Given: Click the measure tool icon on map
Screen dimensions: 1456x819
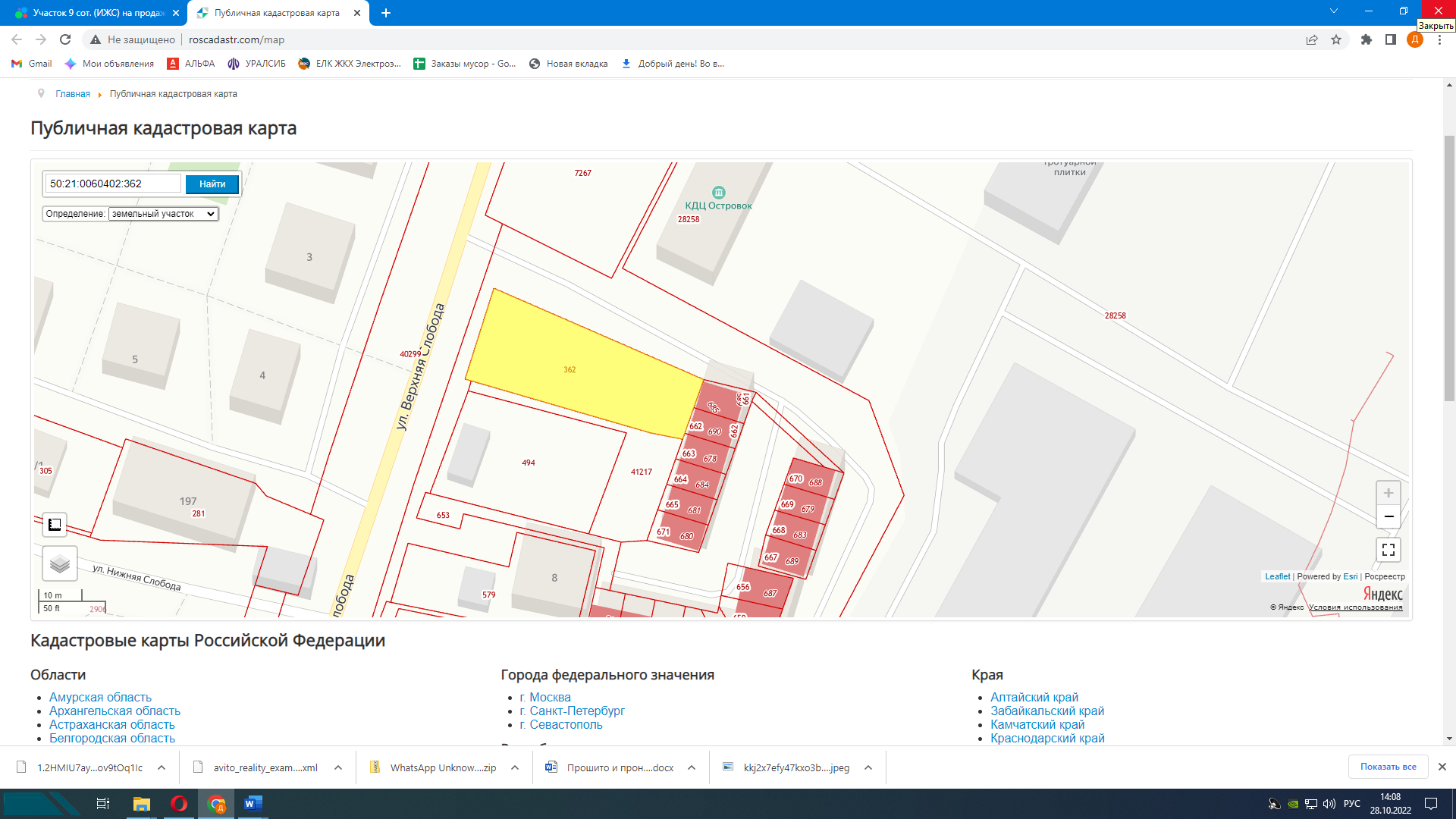Looking at the screenshot, I should tap(55, 524).
